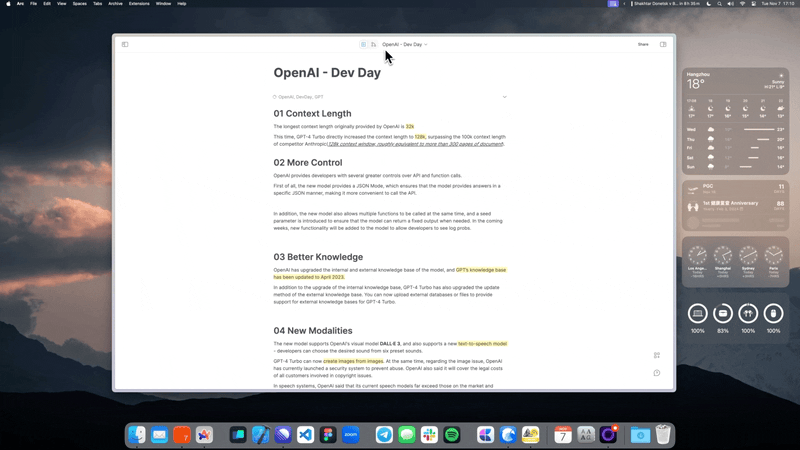Open Calendar icon showing 7 in dock
This screenshot has width=800, height=450.
(x=563, y=435)
